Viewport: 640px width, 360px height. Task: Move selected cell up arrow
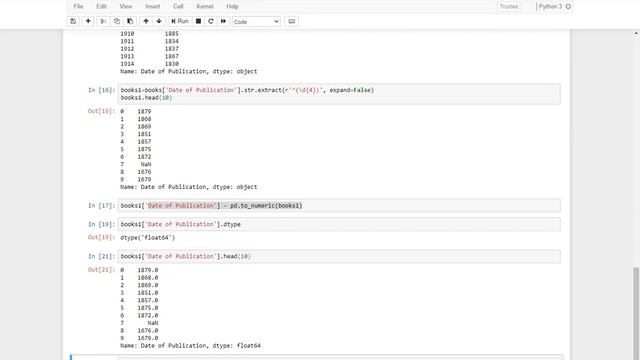146,21
